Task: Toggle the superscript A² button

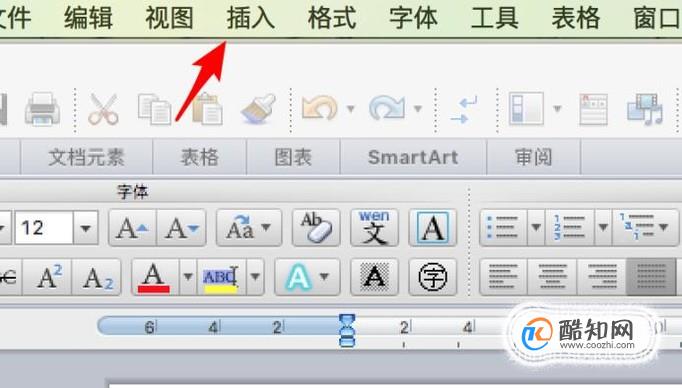Action: coord(48,277)
